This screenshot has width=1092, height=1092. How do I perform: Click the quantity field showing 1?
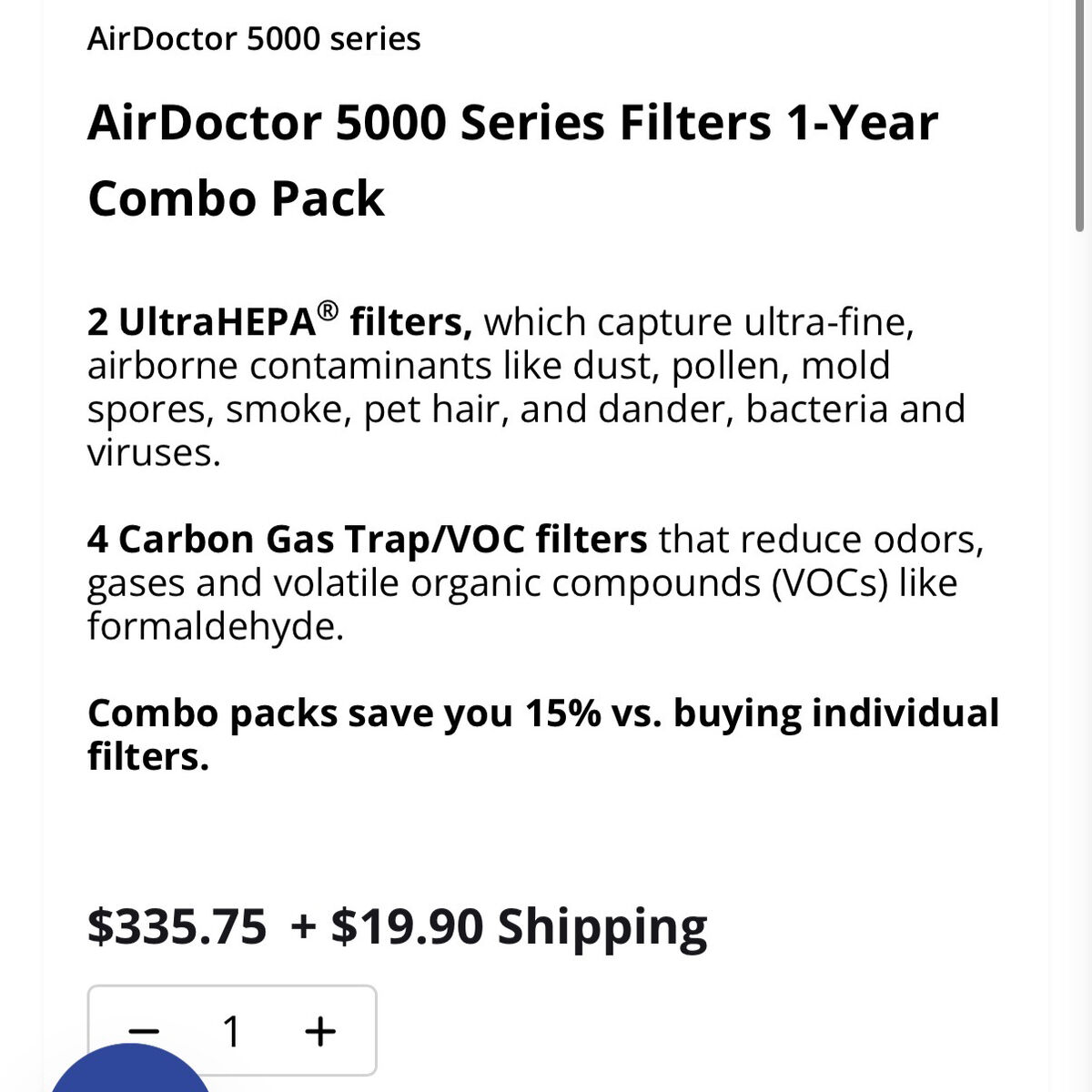(x=232, y=1032)
